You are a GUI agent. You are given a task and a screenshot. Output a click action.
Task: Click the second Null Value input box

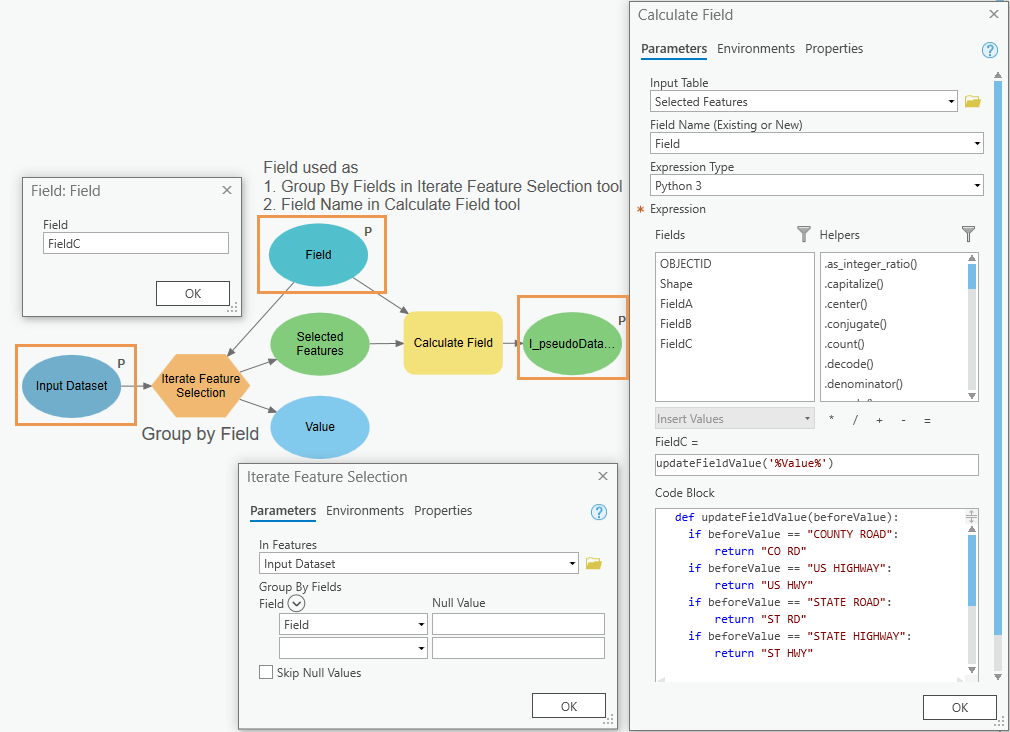[x=518, y=648]
